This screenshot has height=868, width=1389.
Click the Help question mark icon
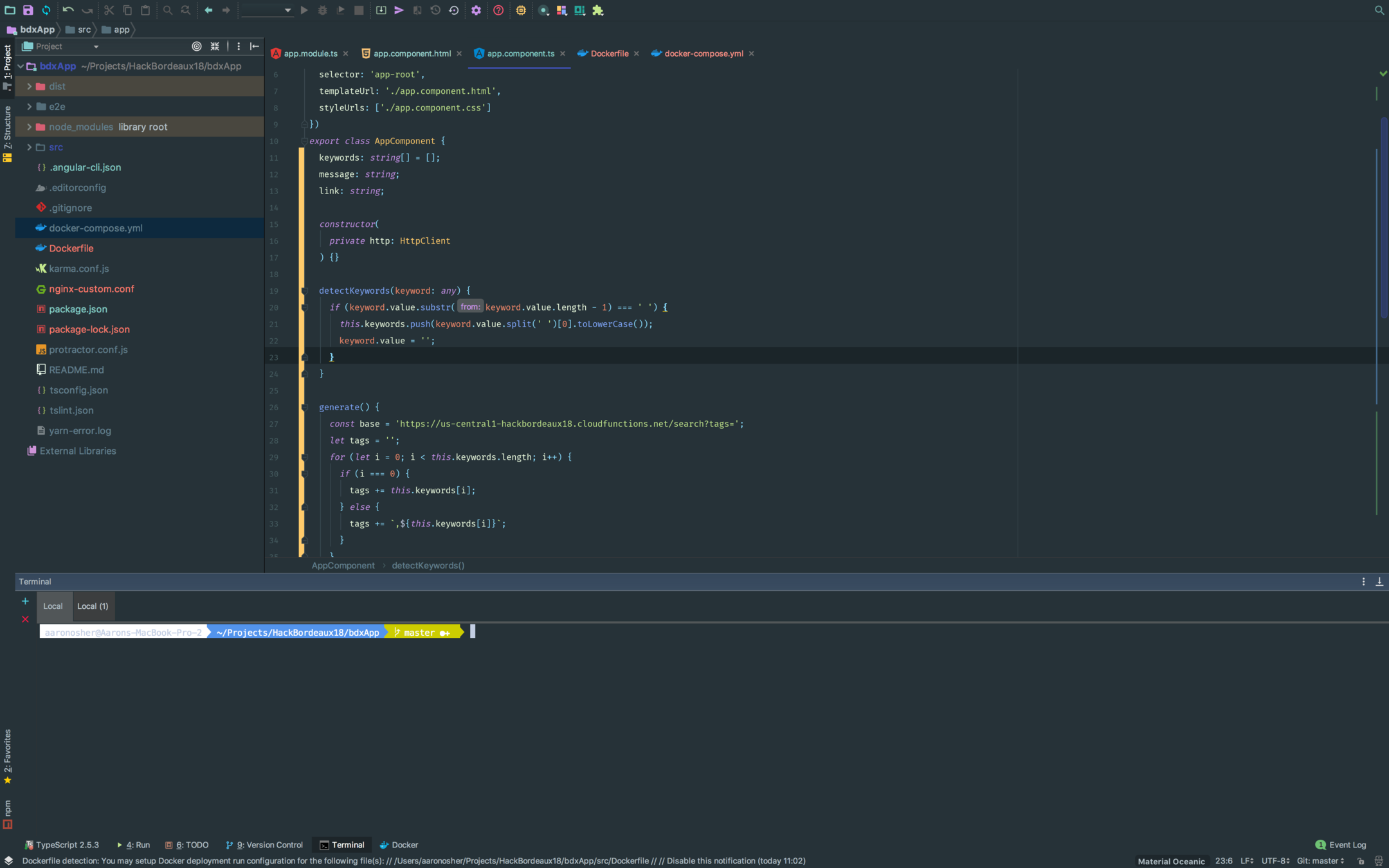[x=498, y=10]
